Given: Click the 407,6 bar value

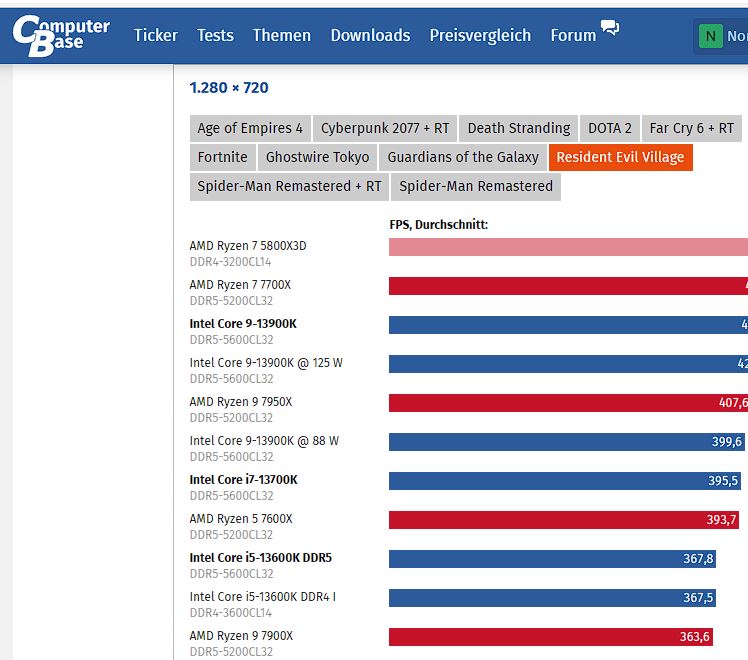Looking at the screenshot, I should [x=733, y=402].
